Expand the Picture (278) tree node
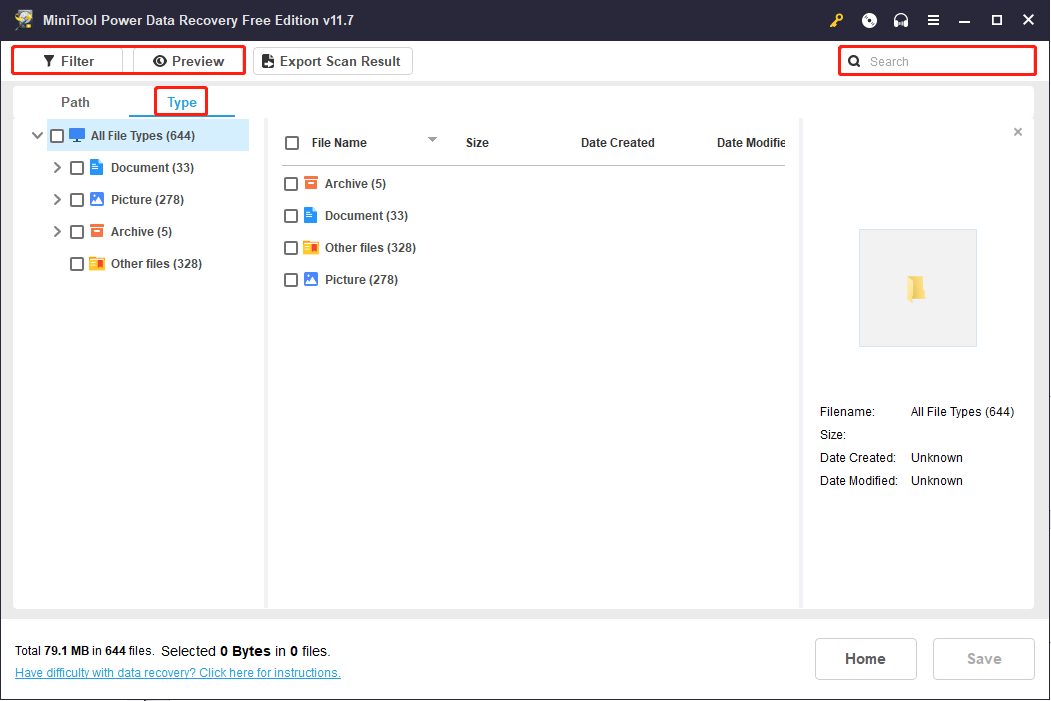1051x701 pixels. pyautogui.click(x=57, y=199)
